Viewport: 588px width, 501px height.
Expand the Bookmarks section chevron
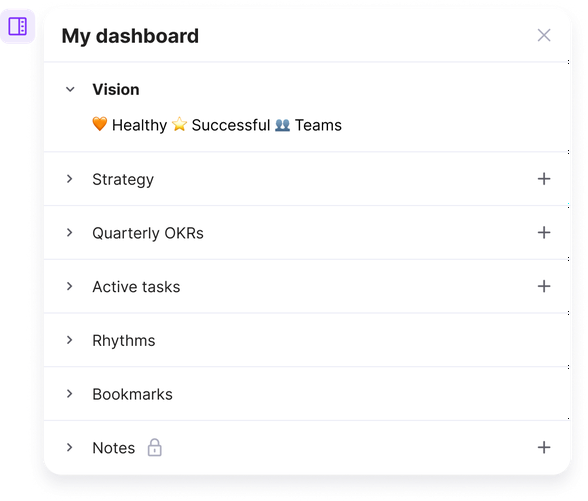tap(70, 394)
